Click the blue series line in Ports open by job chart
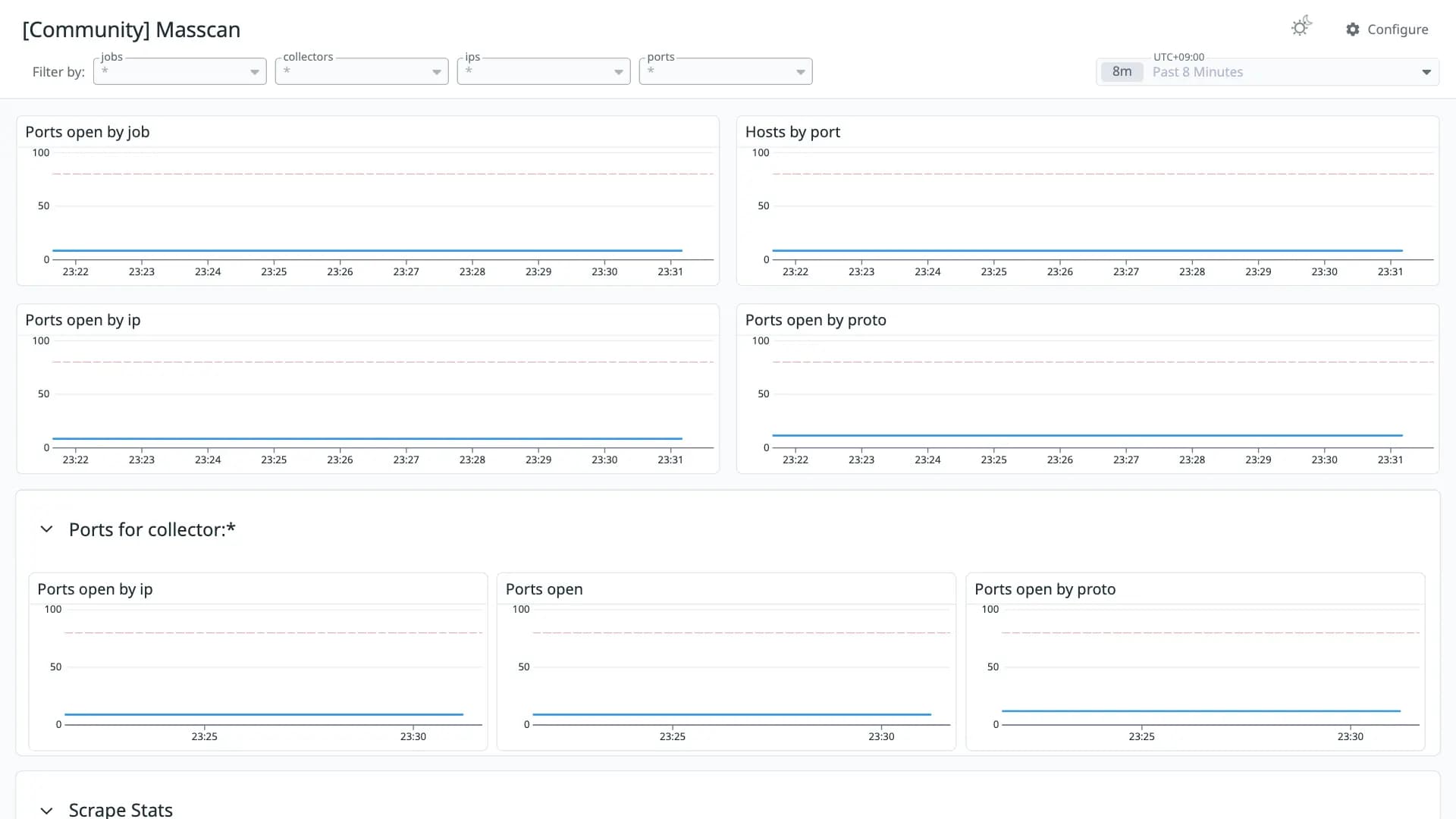1456x819 pixels. [x=367, y=250]
